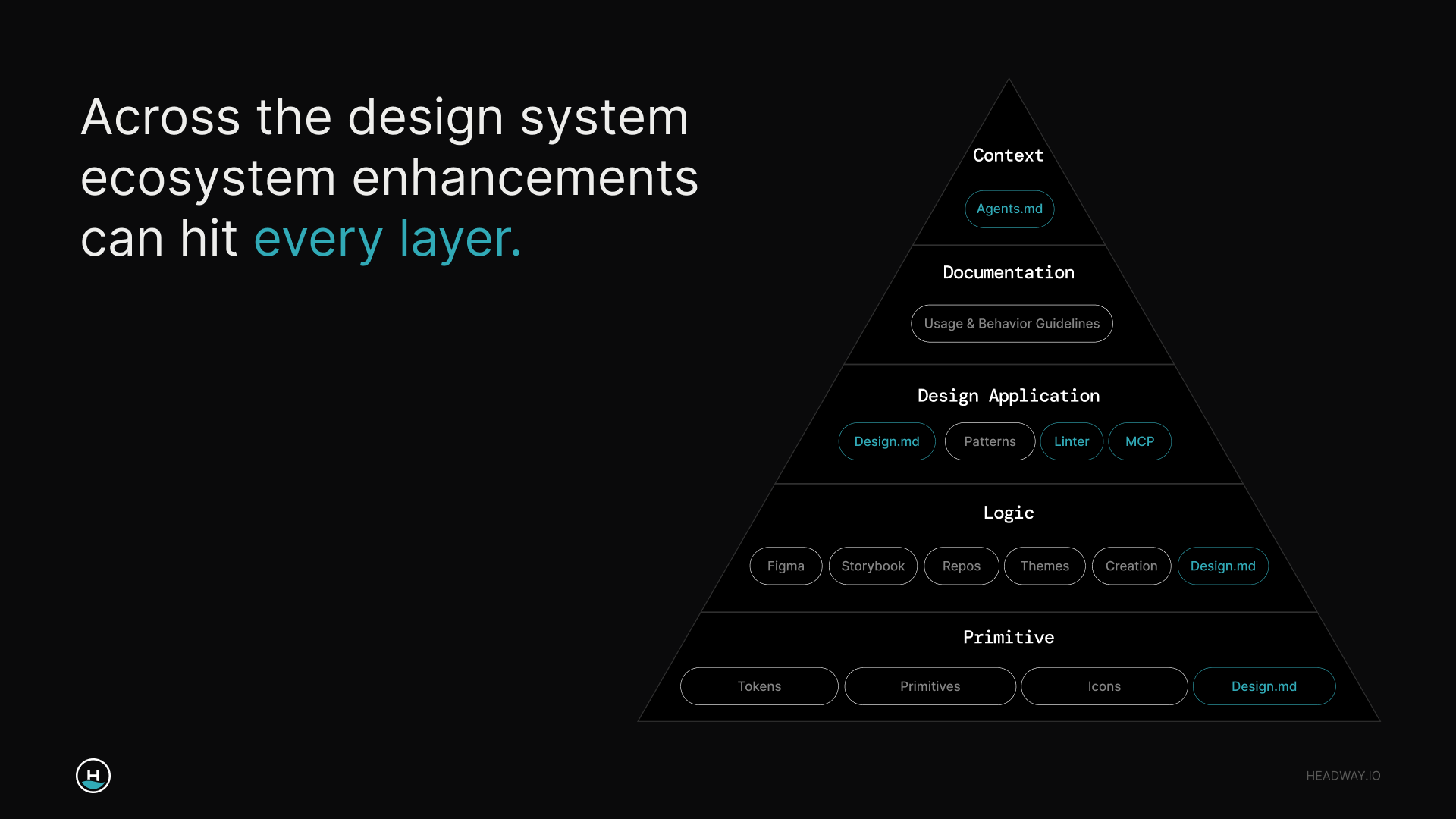Select the Linter pill
1456x819 pixels.
[1072, 441]
